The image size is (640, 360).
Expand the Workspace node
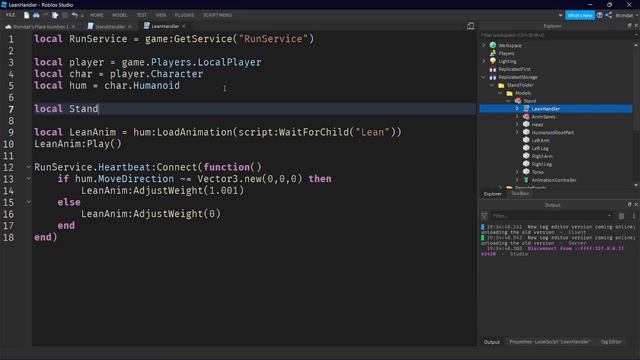[484, 45]
